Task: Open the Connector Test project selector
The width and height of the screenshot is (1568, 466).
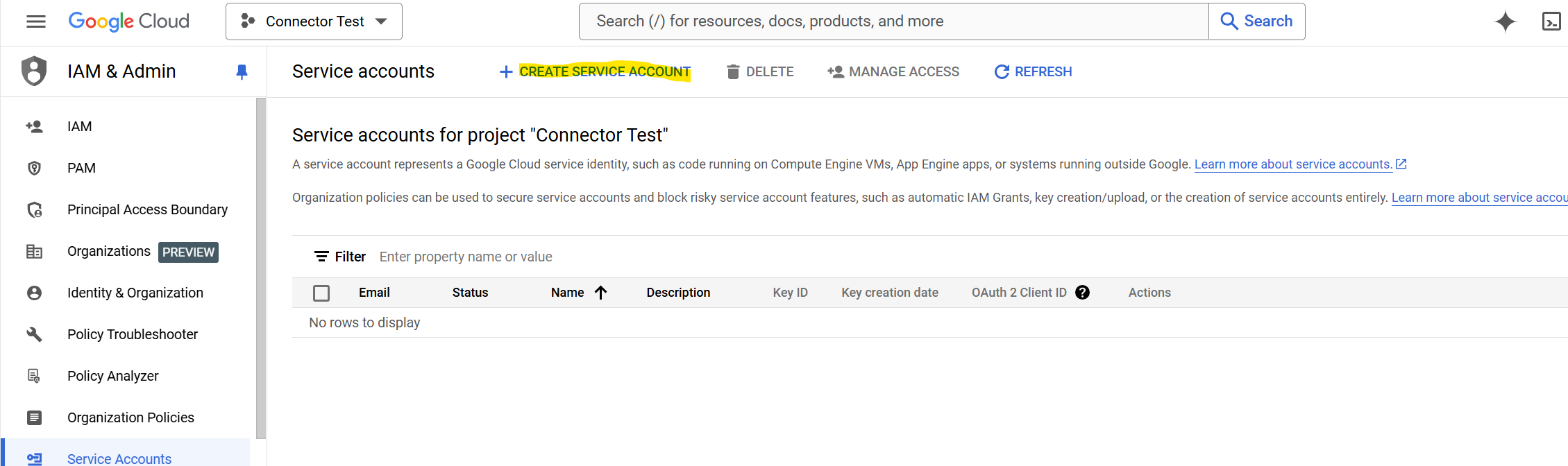Action: [x=314, y=21]
